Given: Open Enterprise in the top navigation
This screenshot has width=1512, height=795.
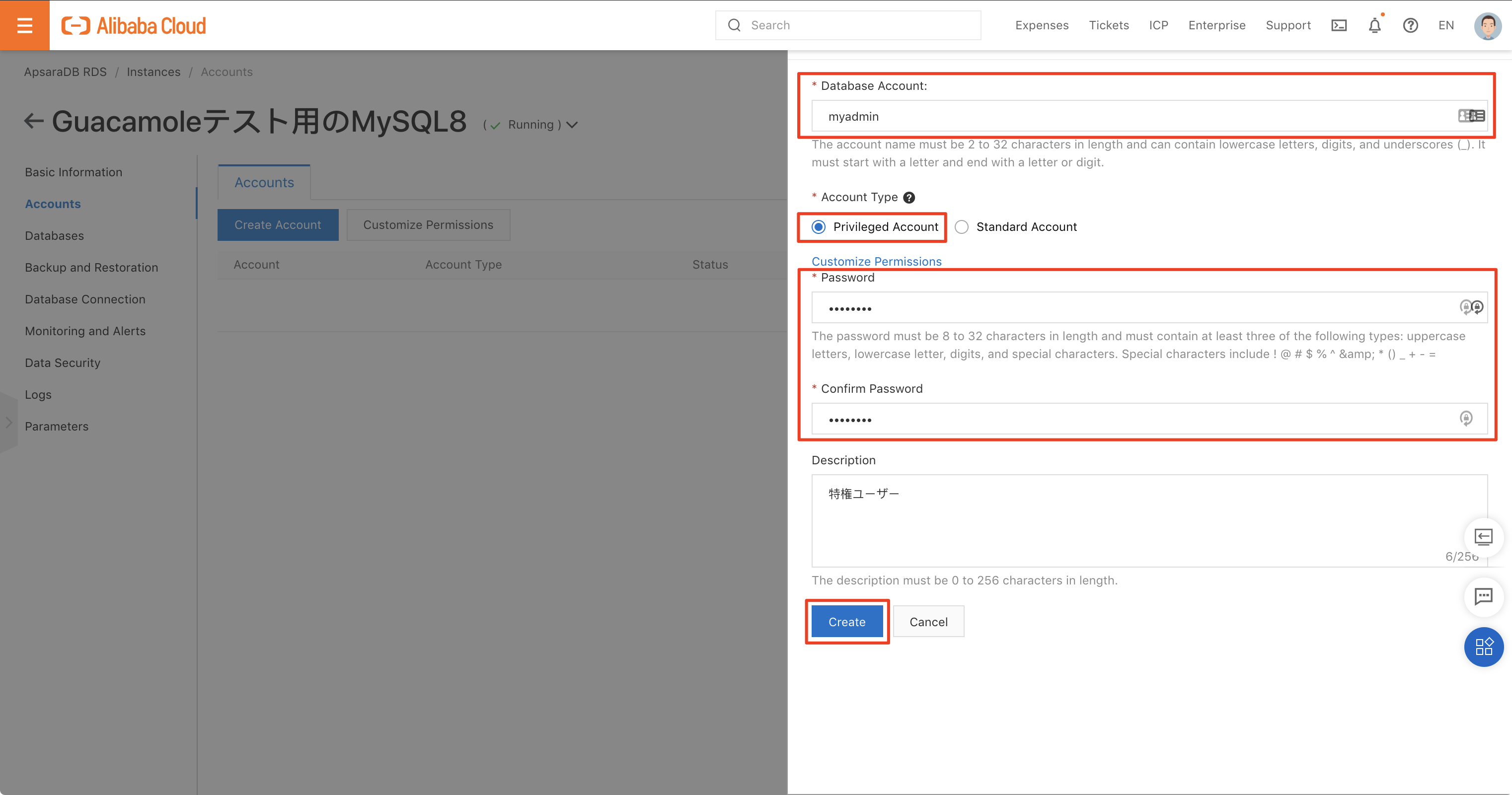Looking at the screenshot, I should coord(1217,25).
